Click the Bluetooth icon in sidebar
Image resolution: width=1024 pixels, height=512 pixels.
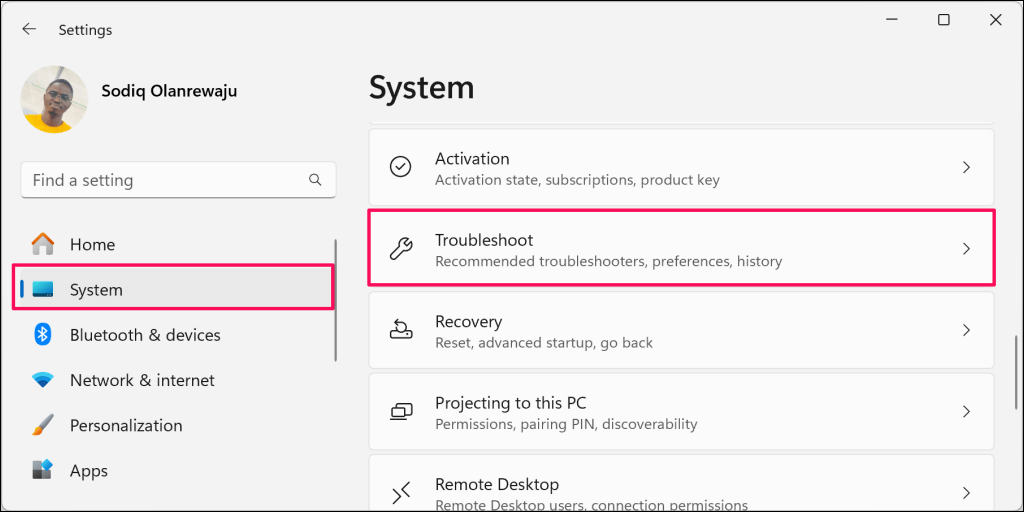43,335
